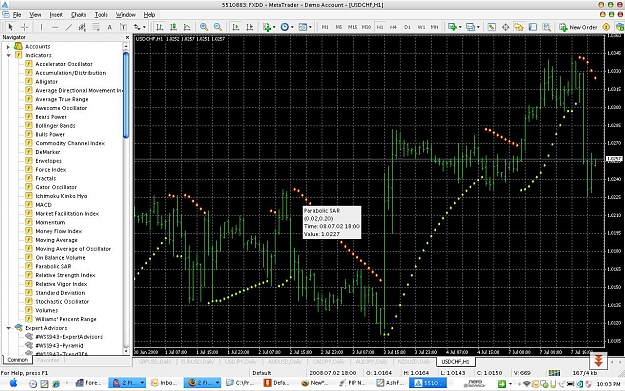Select MACD indicator in Navigator
The width and height of the screenshot is (625, 391).
click(43, 205)
